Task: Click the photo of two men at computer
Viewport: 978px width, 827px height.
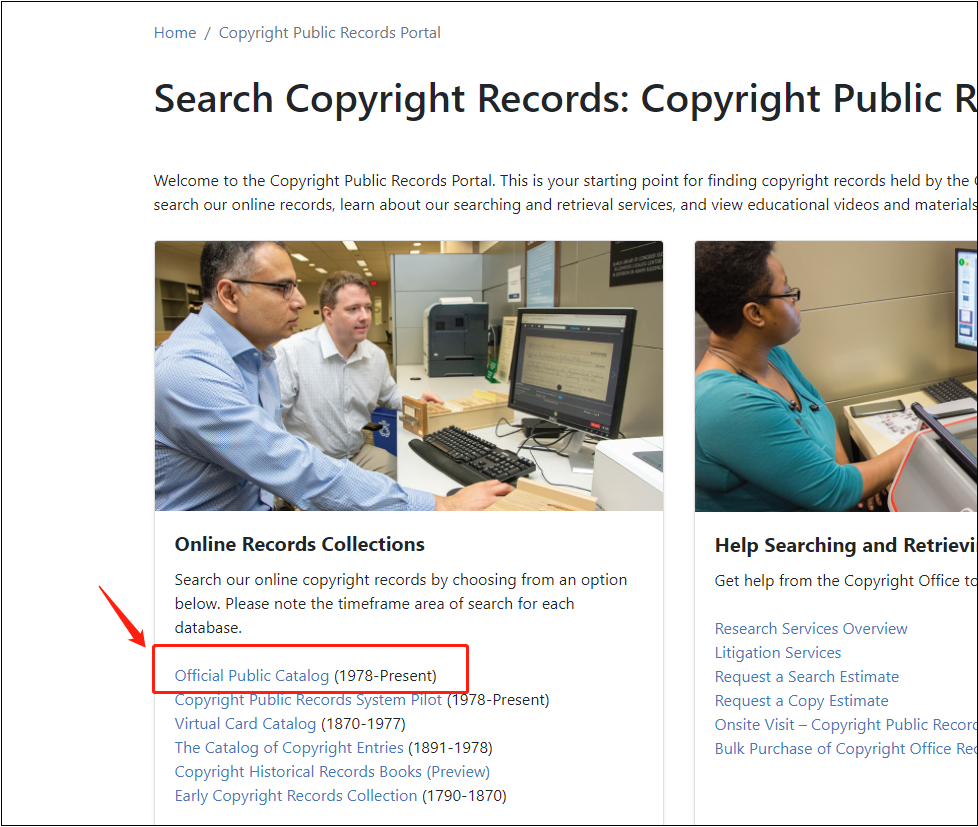Action: click(x=408, y=376)
